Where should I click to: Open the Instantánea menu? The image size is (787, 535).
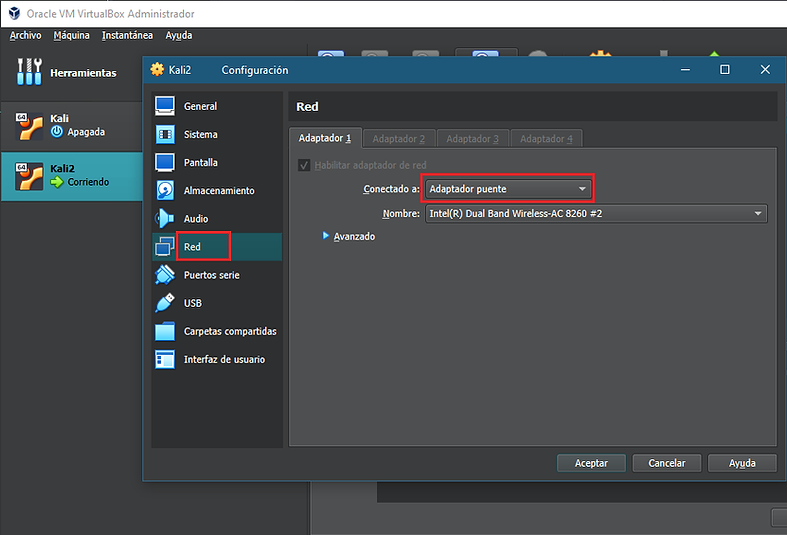[x=127, y=35]
